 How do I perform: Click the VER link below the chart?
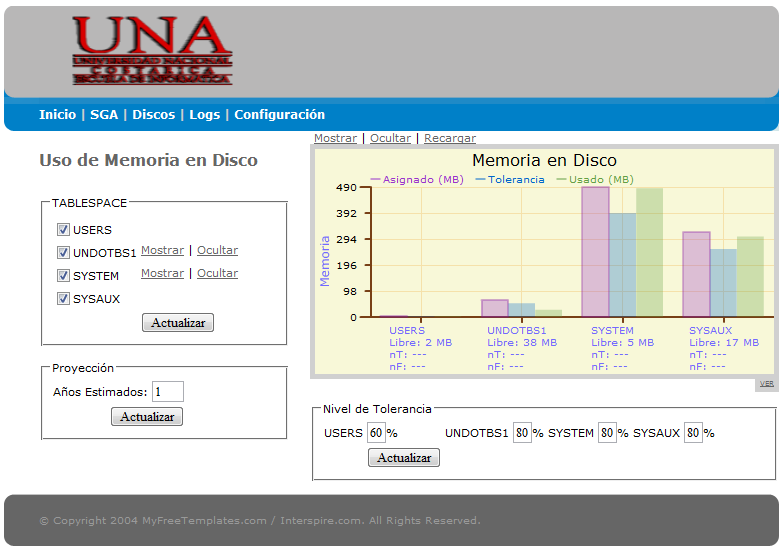[767, 383]
